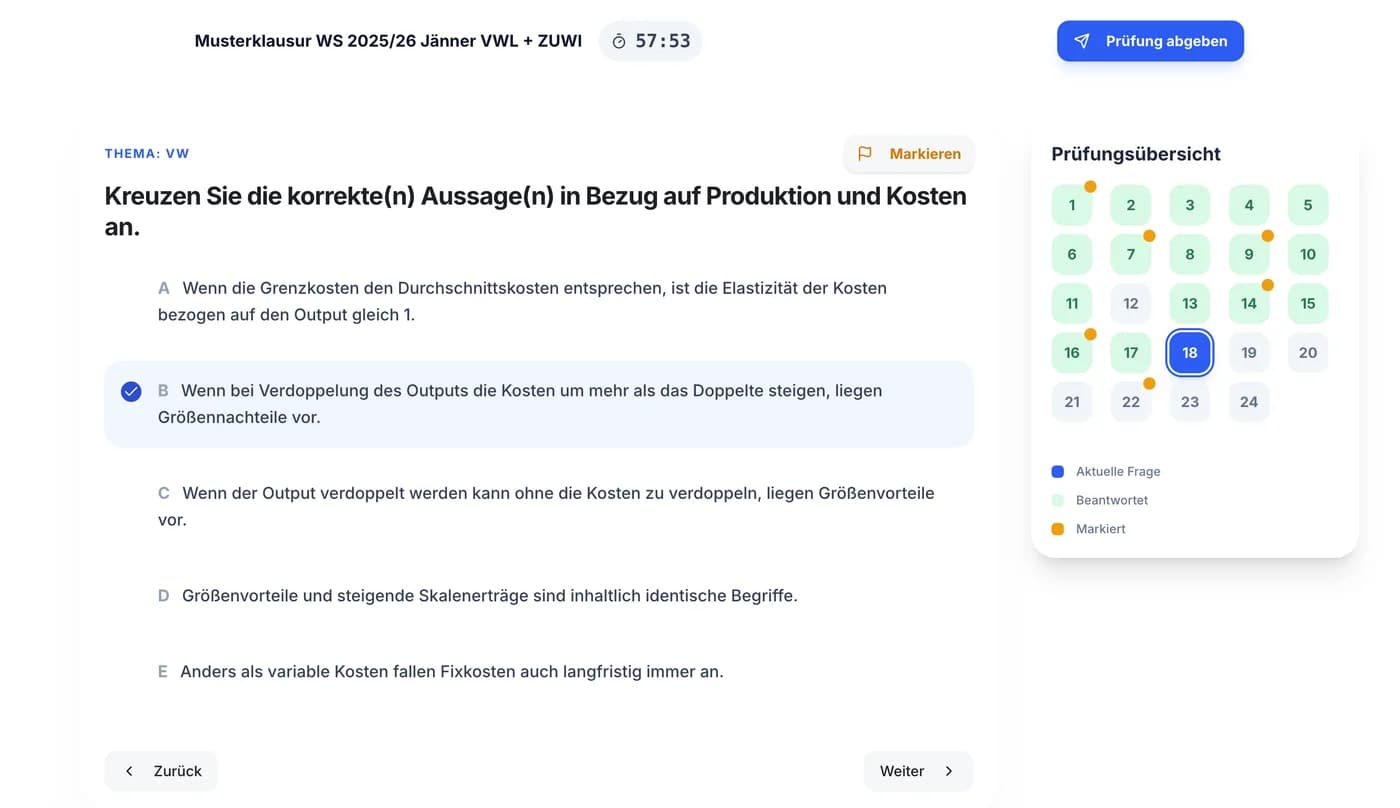The image size is (1400, 808).
Task: Click the right chevron in the Weiter button
Action: pyautogui.click(x=949, y=771)
